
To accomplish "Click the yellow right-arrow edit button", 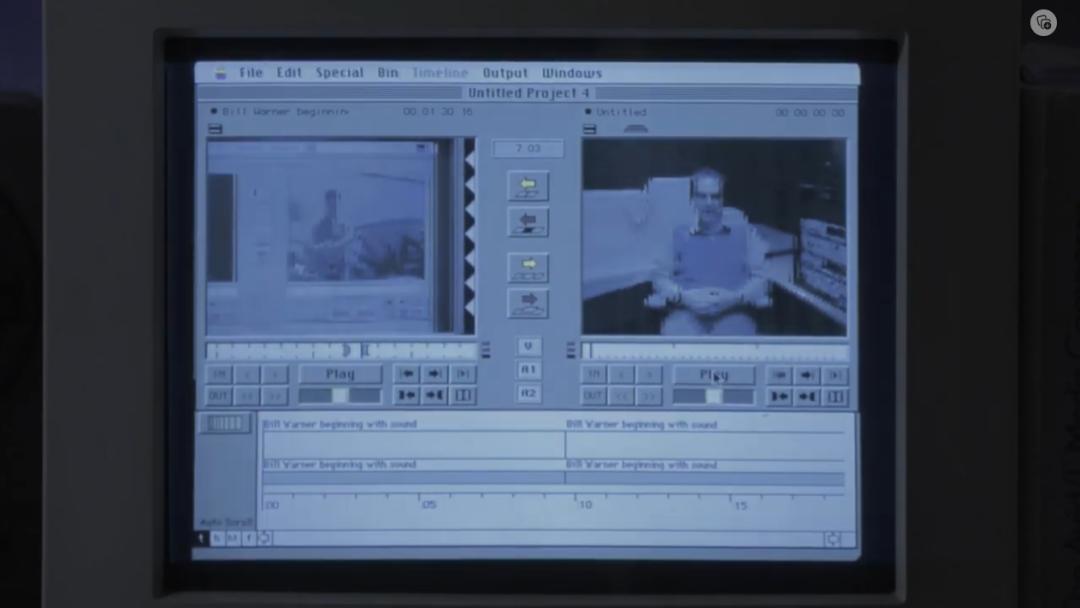I will coord(528,267).
